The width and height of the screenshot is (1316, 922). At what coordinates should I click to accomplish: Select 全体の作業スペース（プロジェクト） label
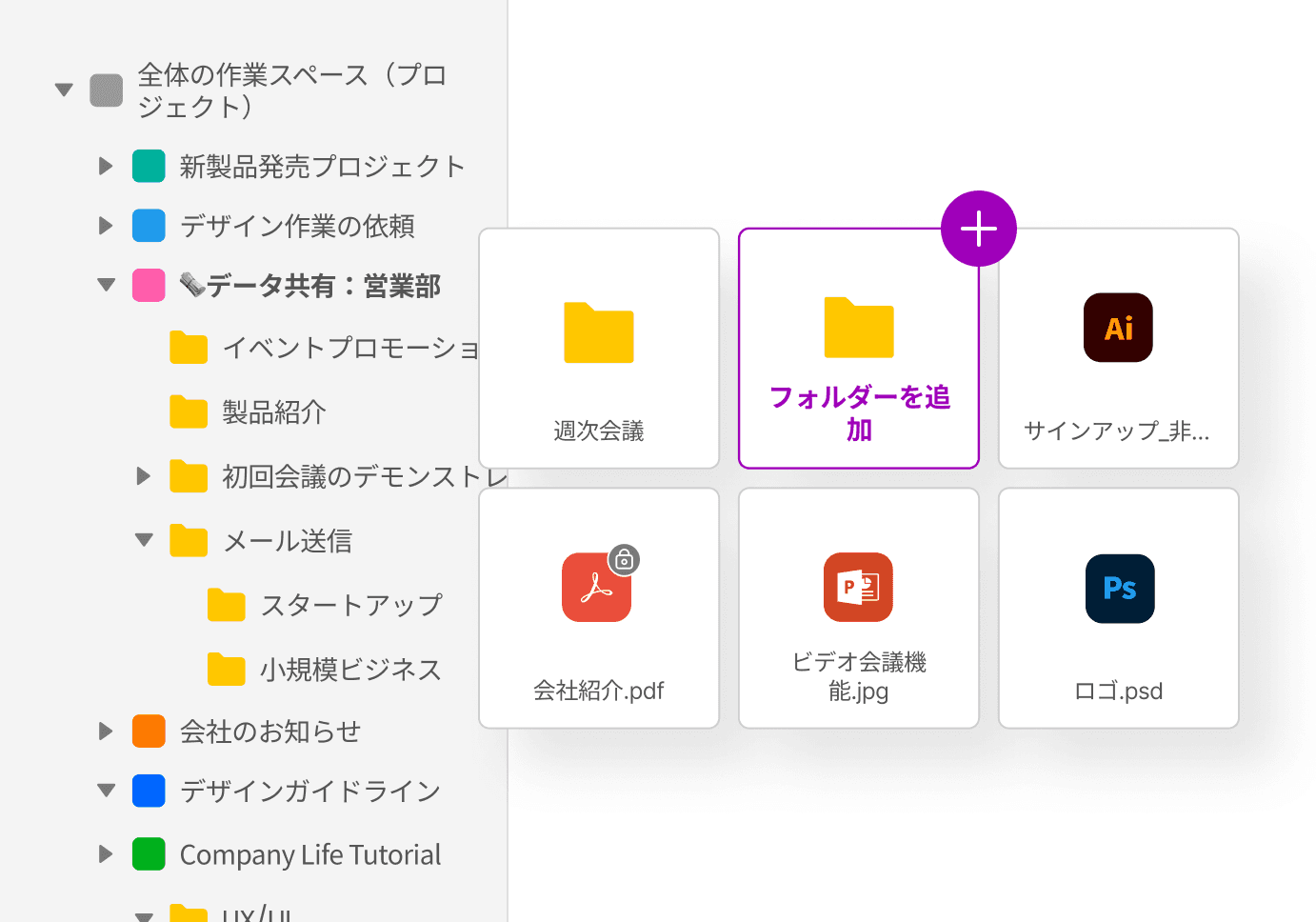point(292,90)
